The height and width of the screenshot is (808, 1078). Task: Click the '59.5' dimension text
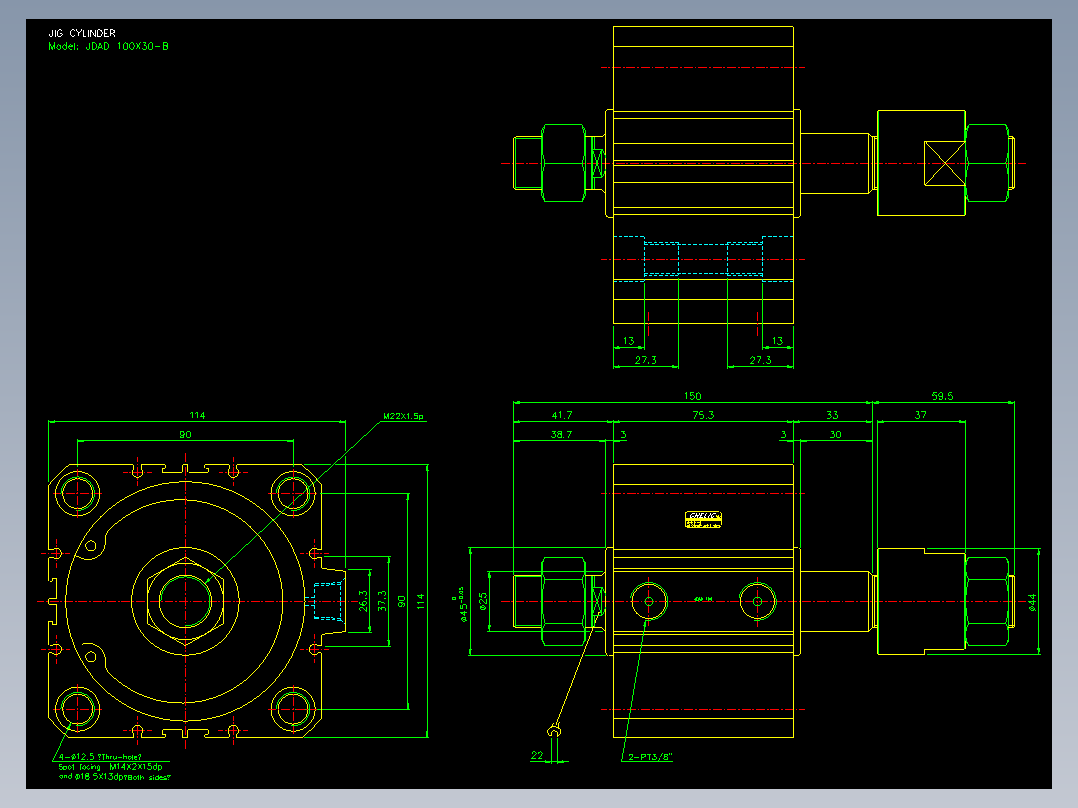click(942, 396)
